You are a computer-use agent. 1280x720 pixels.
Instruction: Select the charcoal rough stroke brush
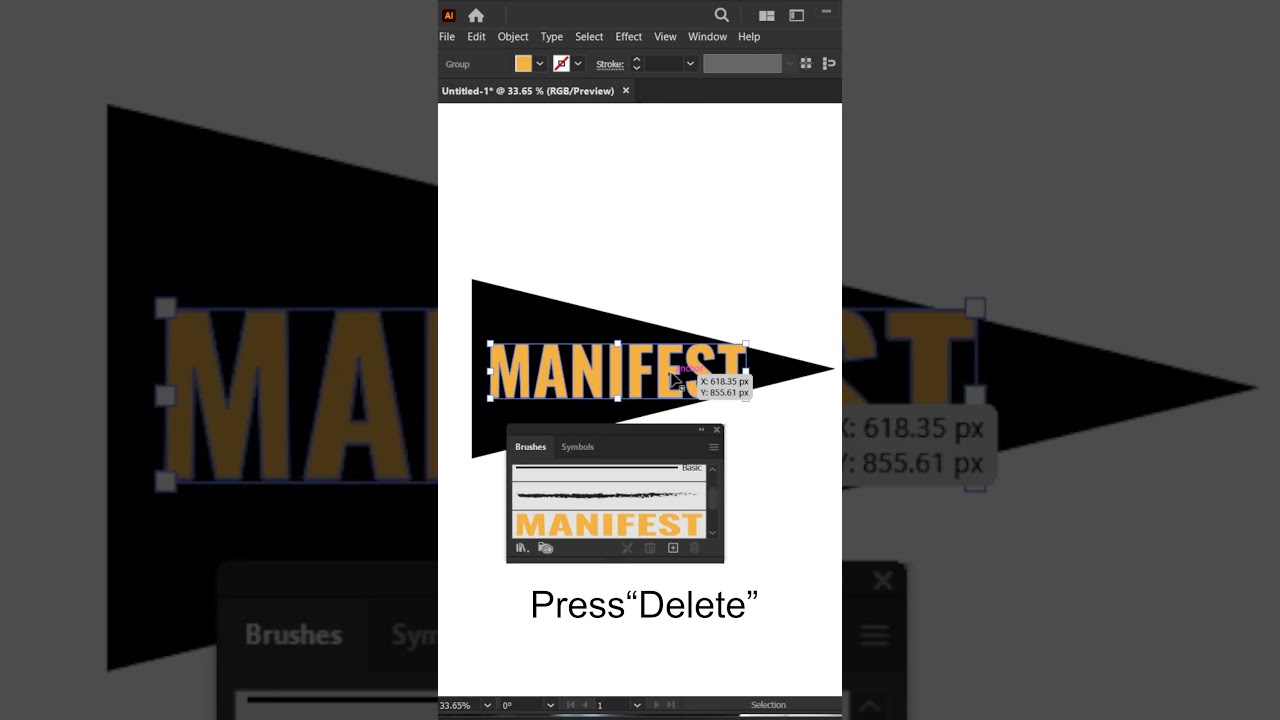click(609, 494)
